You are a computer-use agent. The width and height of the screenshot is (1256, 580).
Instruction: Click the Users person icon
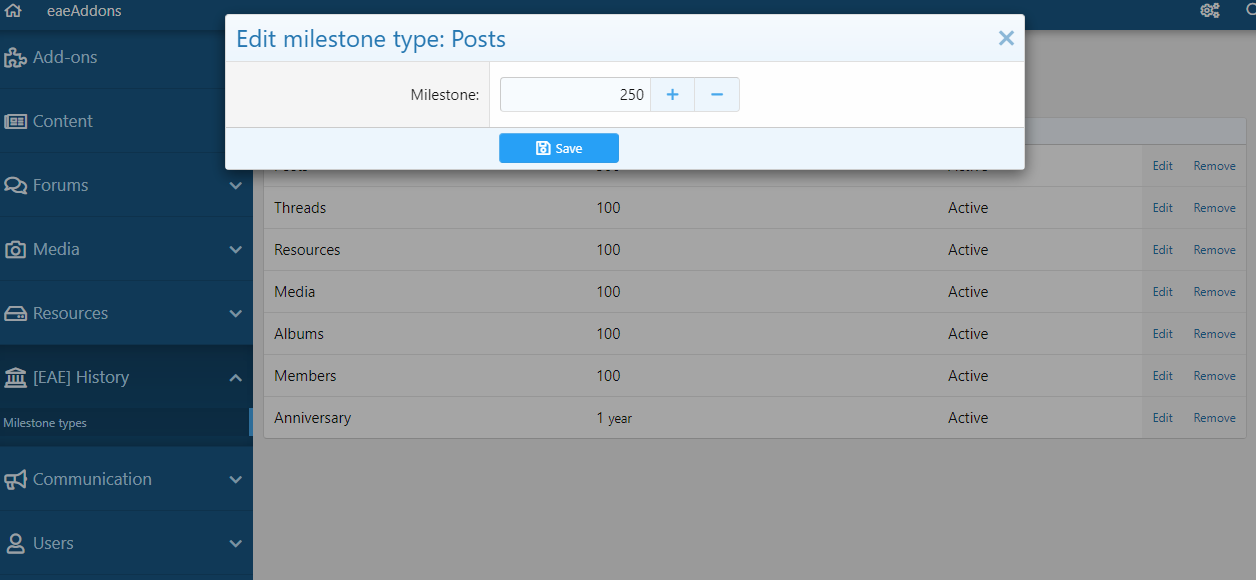pyautogui.click(x=15, y=544)
